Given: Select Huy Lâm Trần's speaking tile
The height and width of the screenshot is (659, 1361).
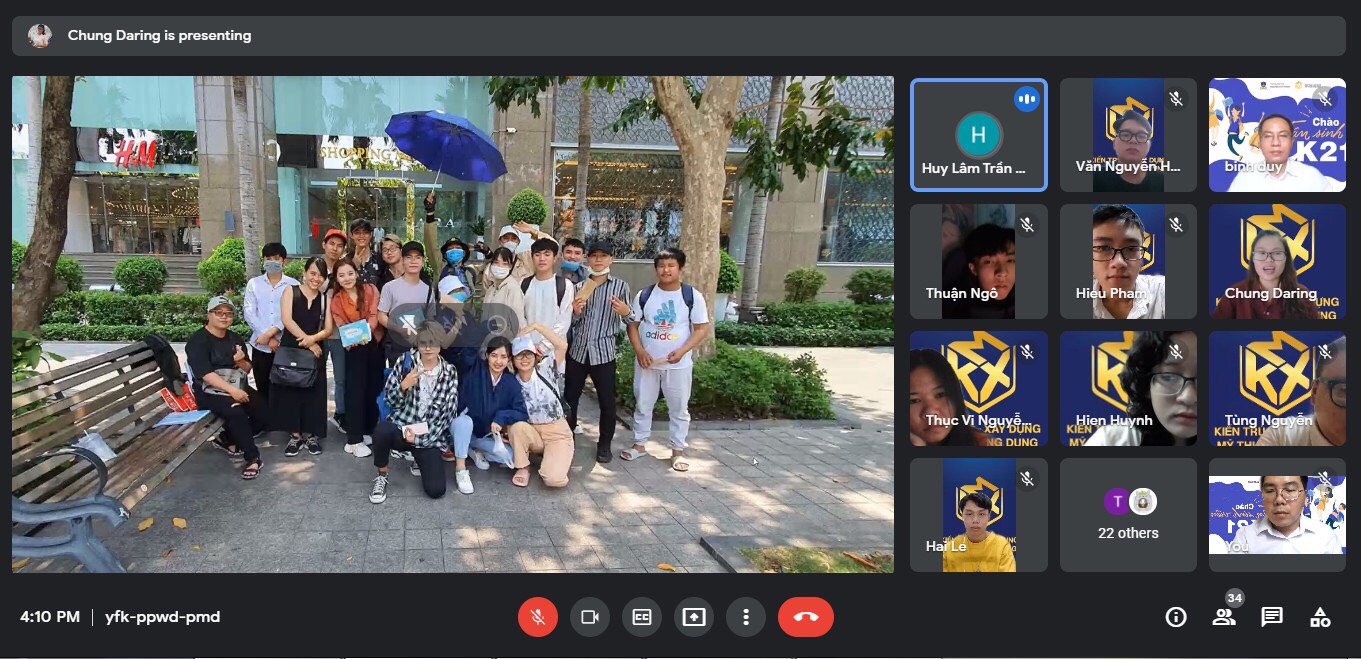Looking at the screenshot, I should (x=979, y=135).
